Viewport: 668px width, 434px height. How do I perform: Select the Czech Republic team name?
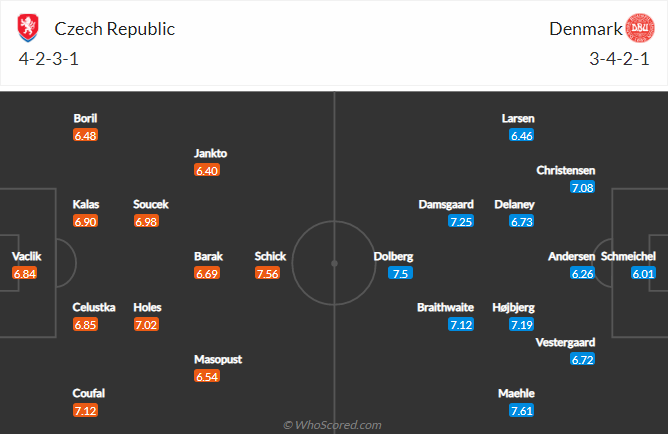114,29
